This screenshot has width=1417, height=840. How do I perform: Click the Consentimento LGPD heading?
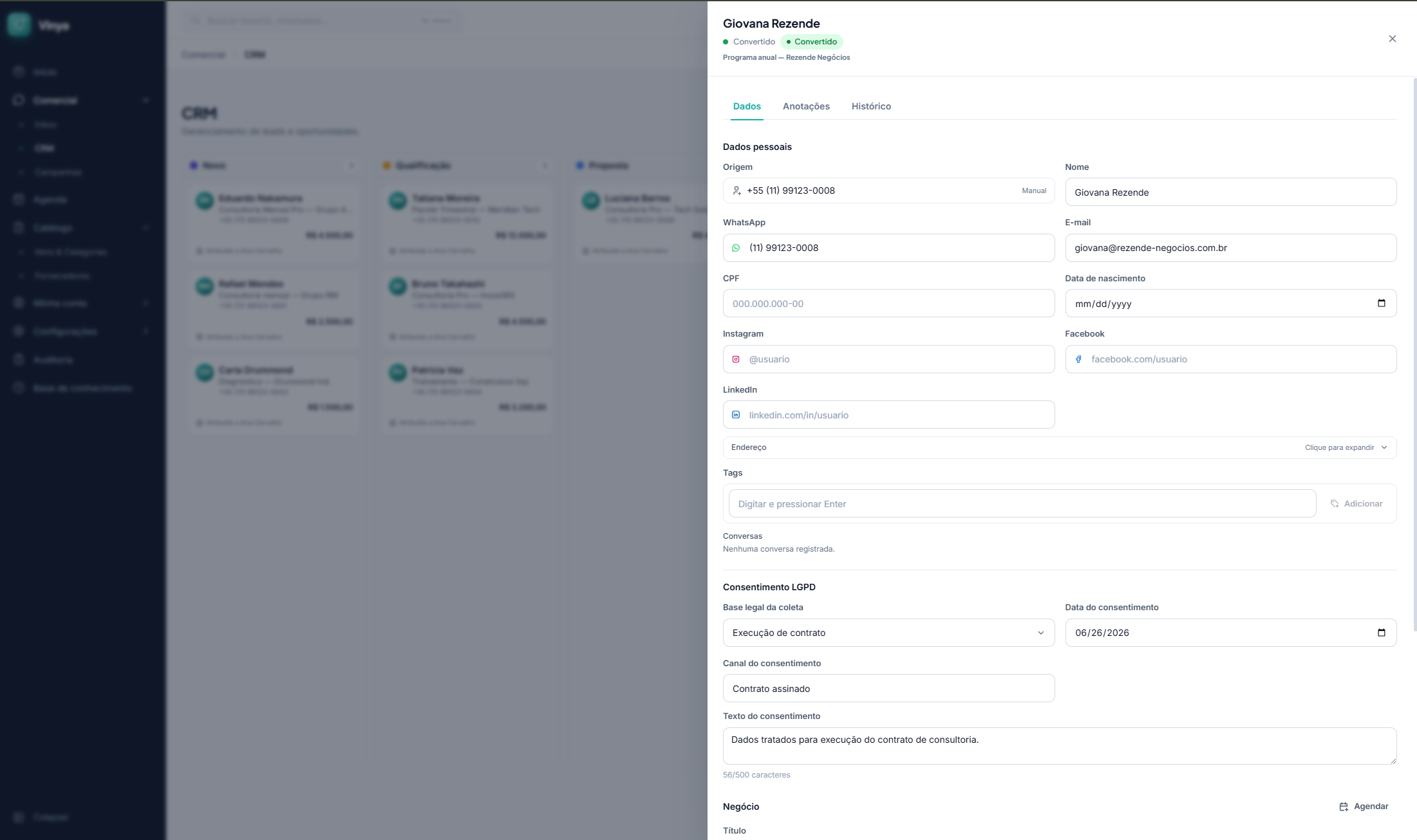tap(769, 587)
